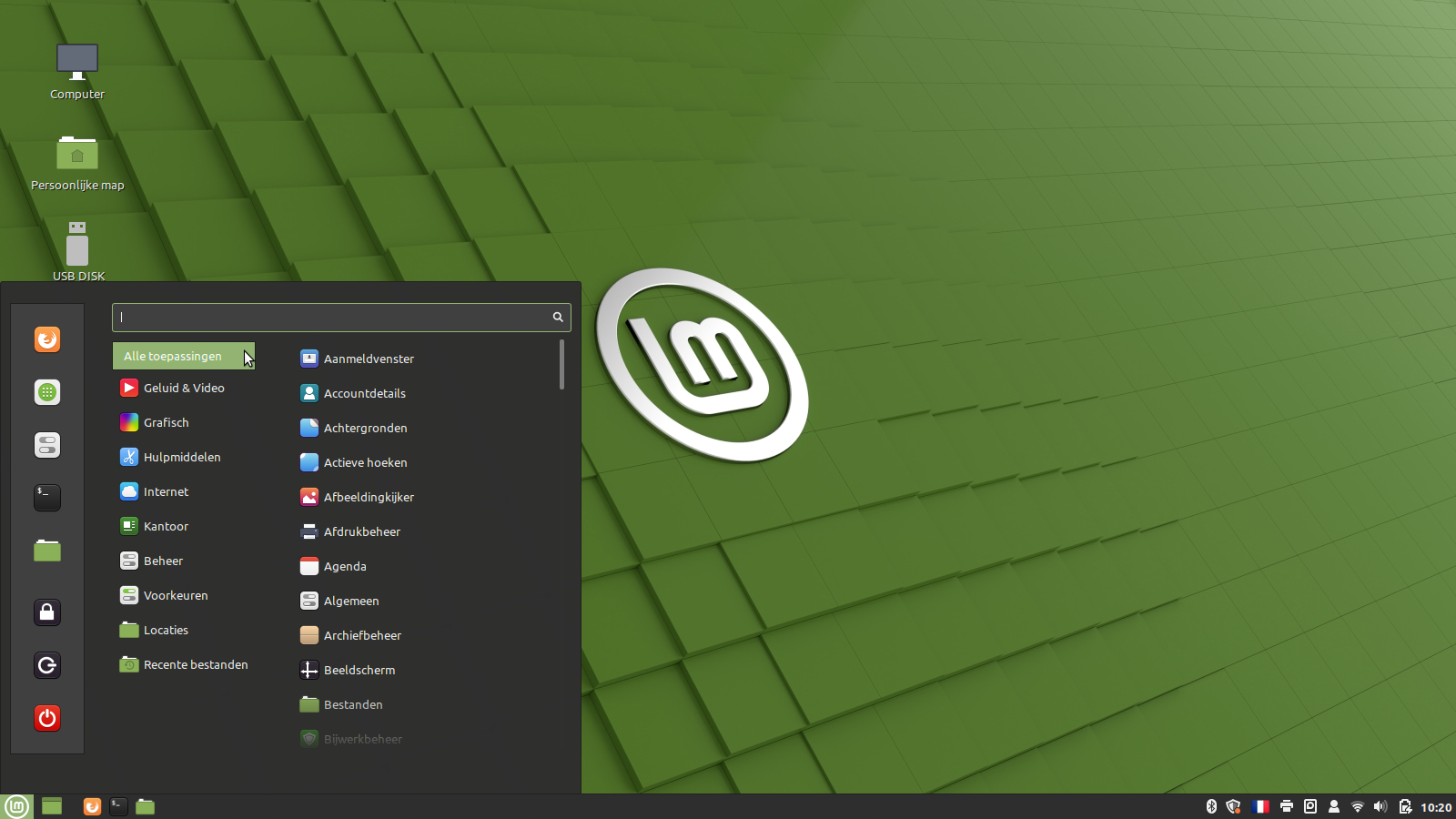The width and height of the screenshot is (1456, 819).
Task: Launch Firefox from the panel launcher
Action: click(x=92, y=806)
